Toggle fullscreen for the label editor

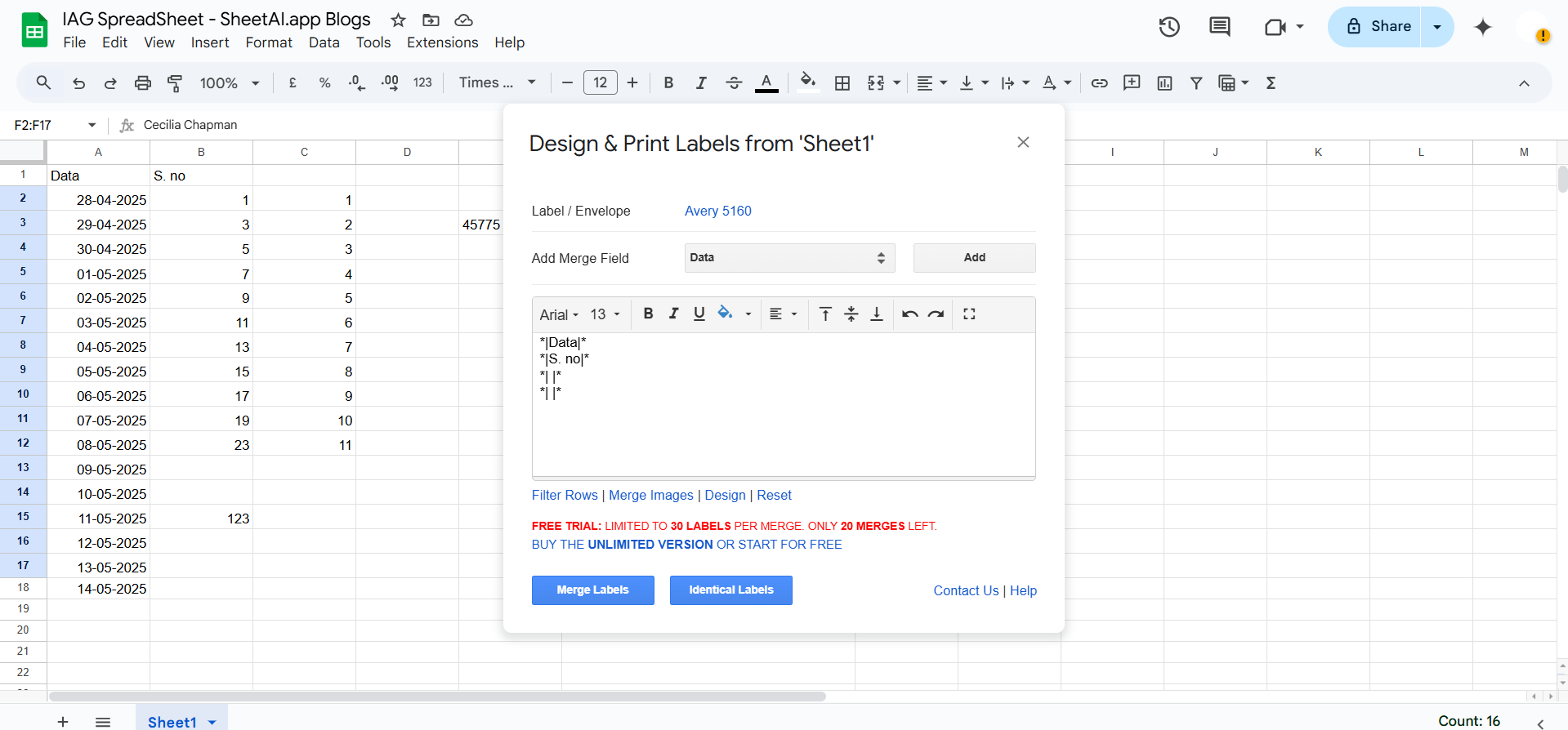pos(969,314)
